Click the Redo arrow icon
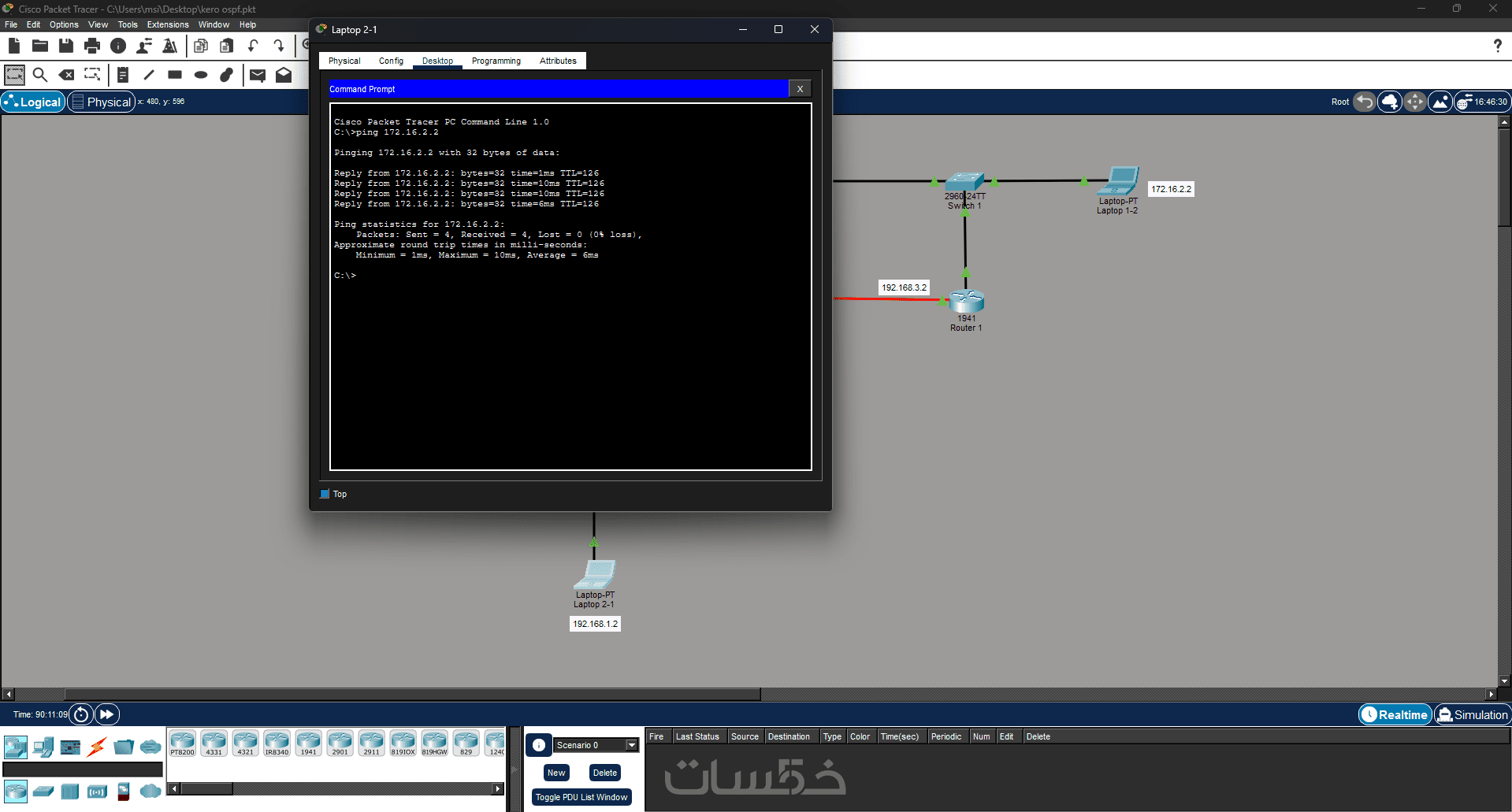Viewport: 1512px width, 812px height. pos(279,46)
